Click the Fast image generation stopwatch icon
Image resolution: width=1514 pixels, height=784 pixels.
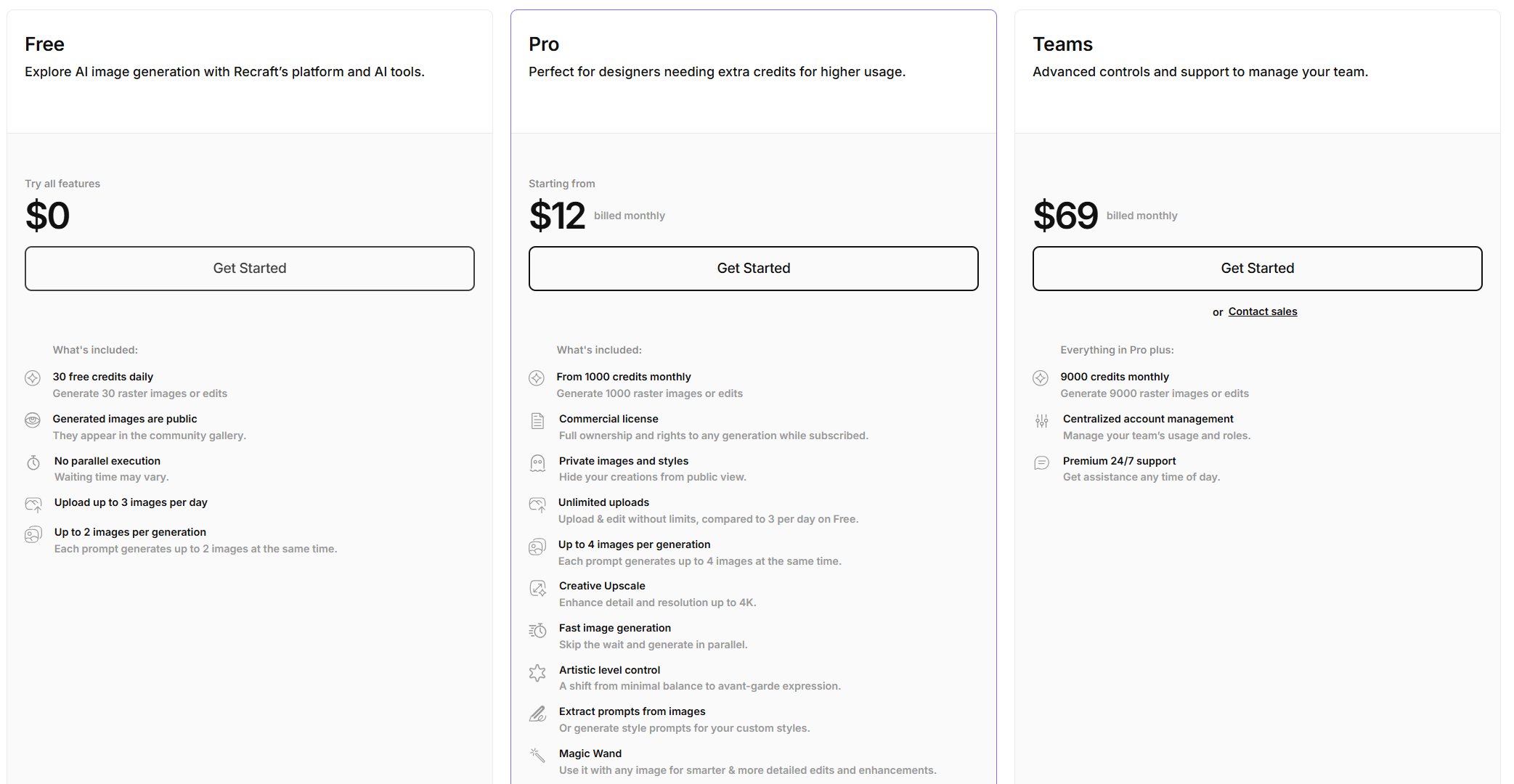[x=537, y=631]
